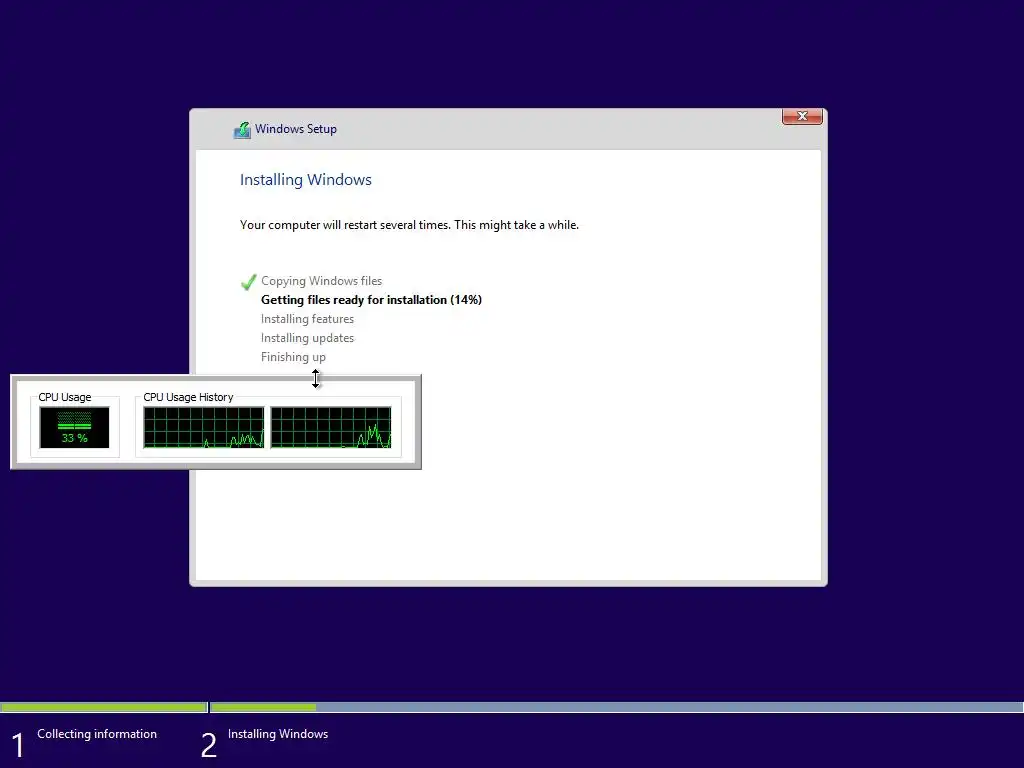Image resolution: width=1024 pixels, height=768 pixels.
Task: Click the Collecting information progress bar
Action: point(104,707)
